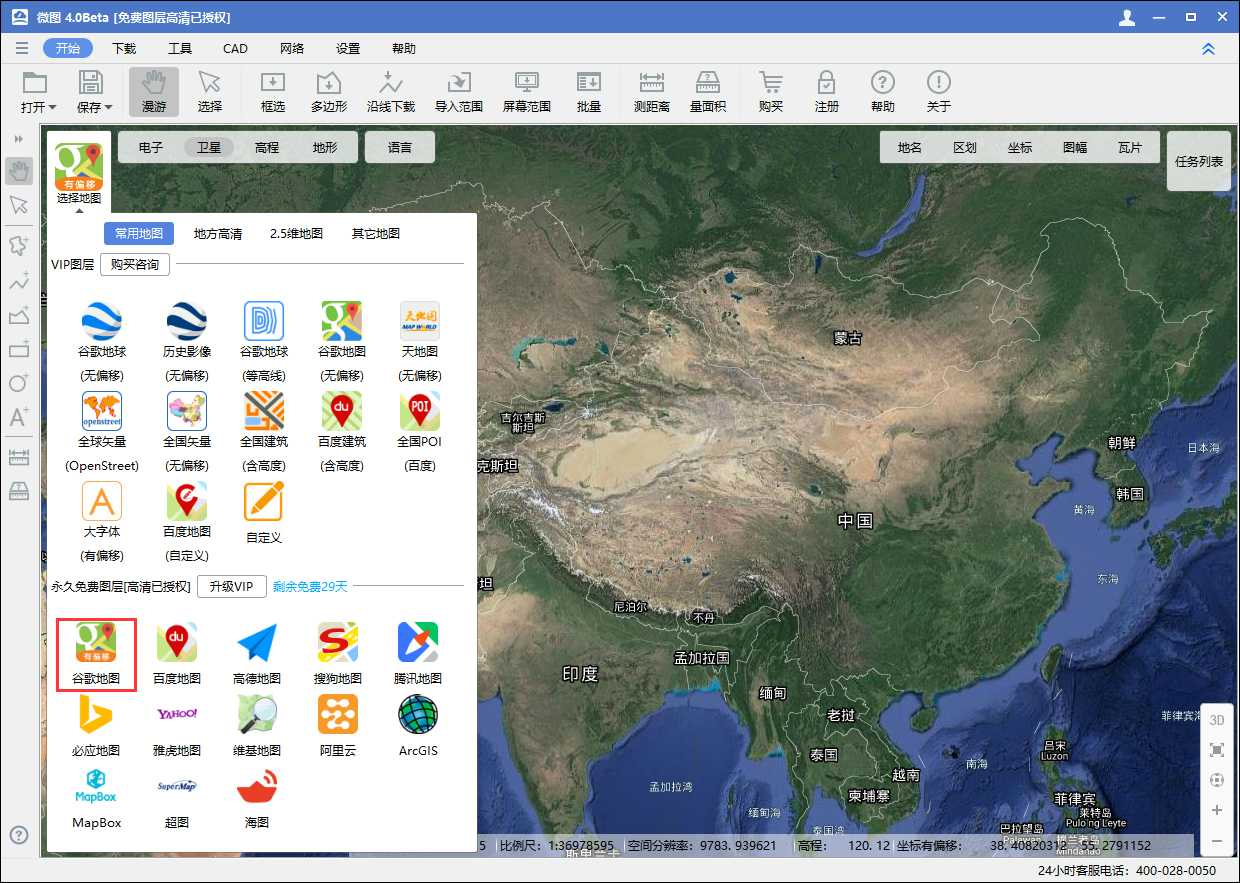Switch map type to 地形

pos(325,147)
